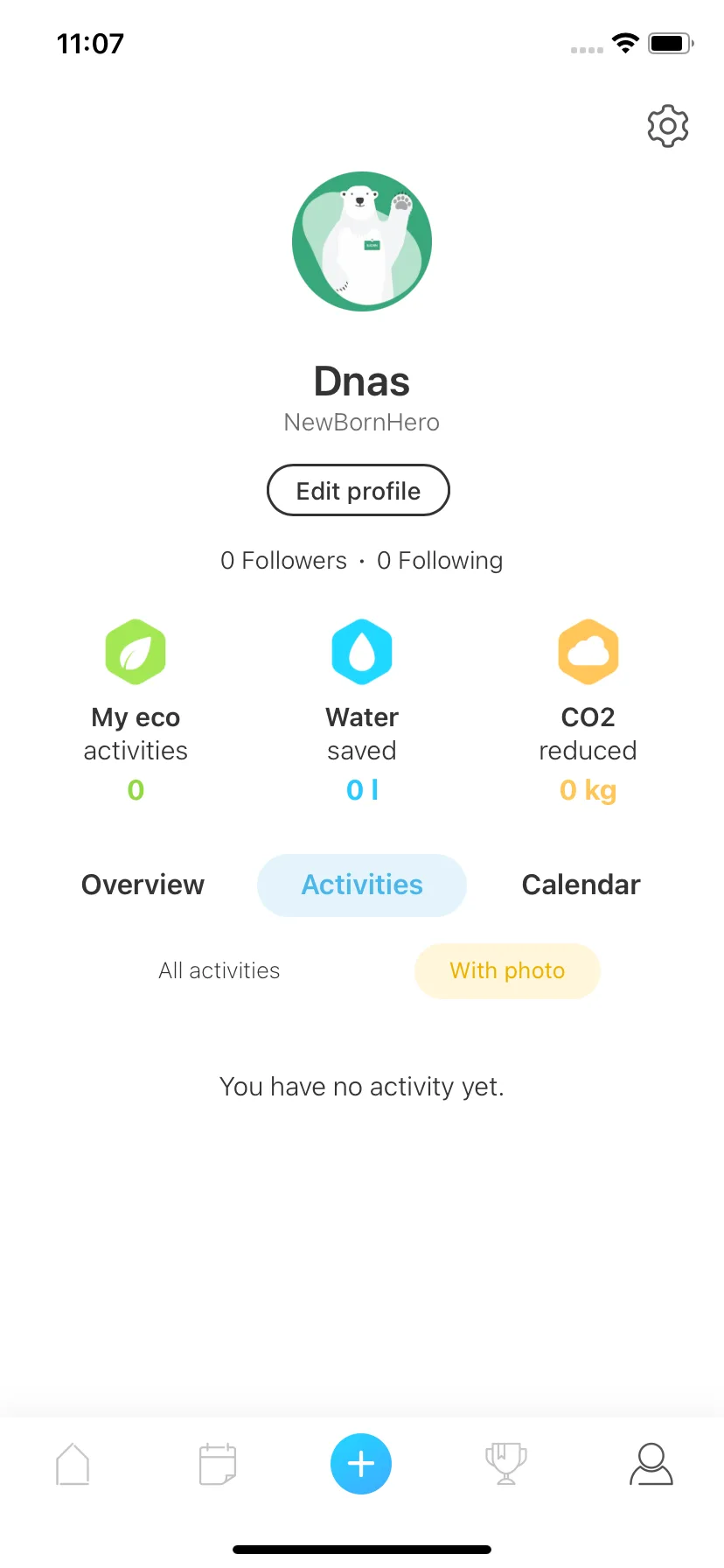Open settings via the gear icon
This screenshot has height=1568, width=724.
click(668, 126)
